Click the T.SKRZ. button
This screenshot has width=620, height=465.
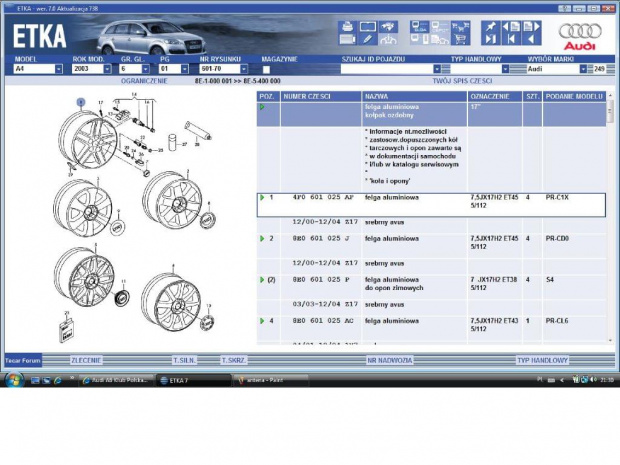click(234, 361)
